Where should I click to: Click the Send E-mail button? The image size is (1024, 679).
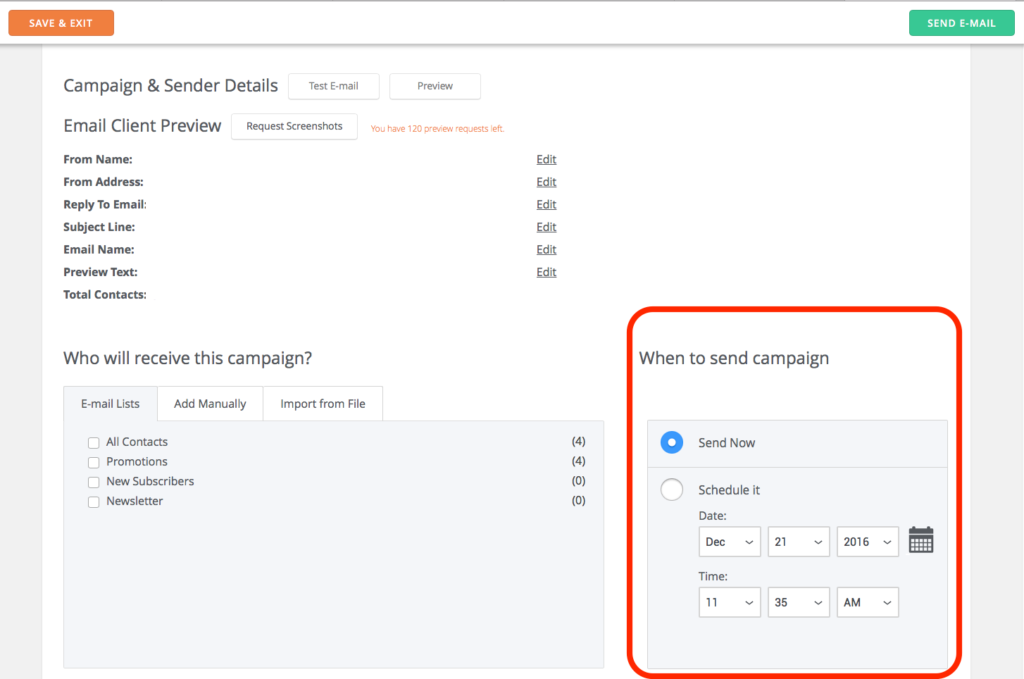[x=961, y=21]
